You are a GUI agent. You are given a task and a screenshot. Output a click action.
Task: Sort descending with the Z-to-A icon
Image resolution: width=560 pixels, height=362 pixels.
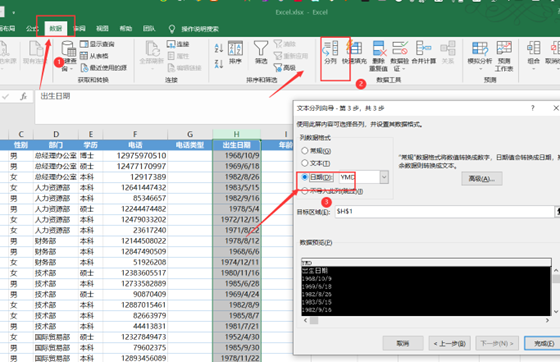pos(219,64)
